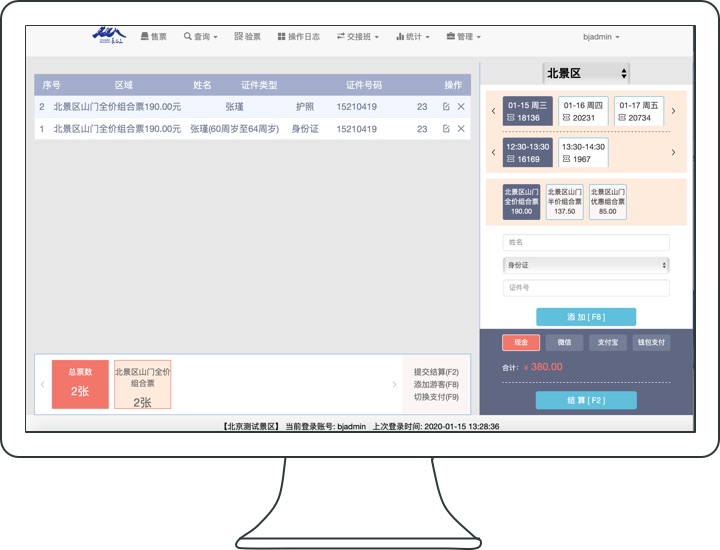720x550 pixels.
Task: Show earlier time slots with left arrow
Action: point(493,152)
